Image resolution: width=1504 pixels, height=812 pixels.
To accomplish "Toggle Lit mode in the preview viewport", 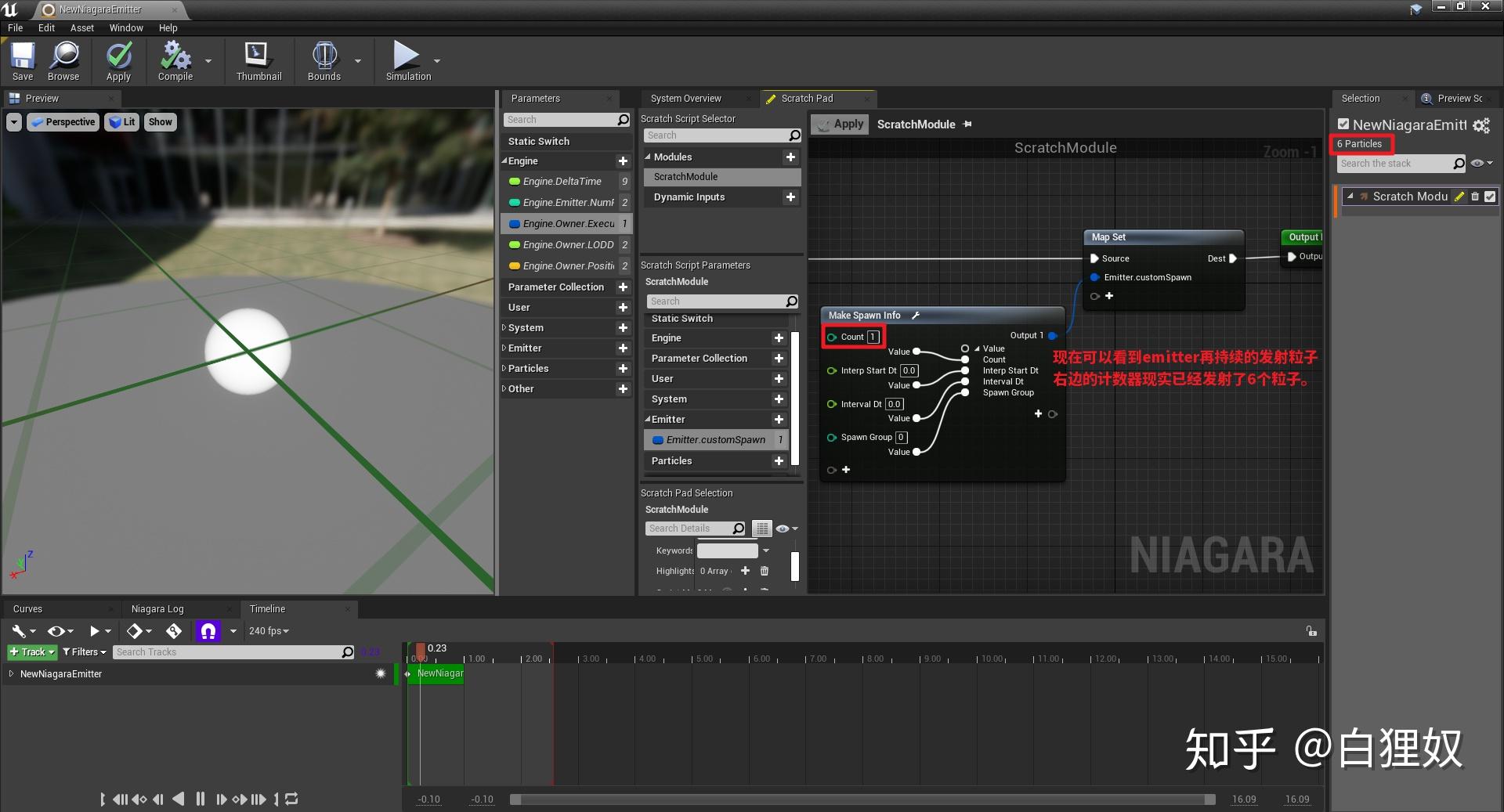I will [121, 121].
